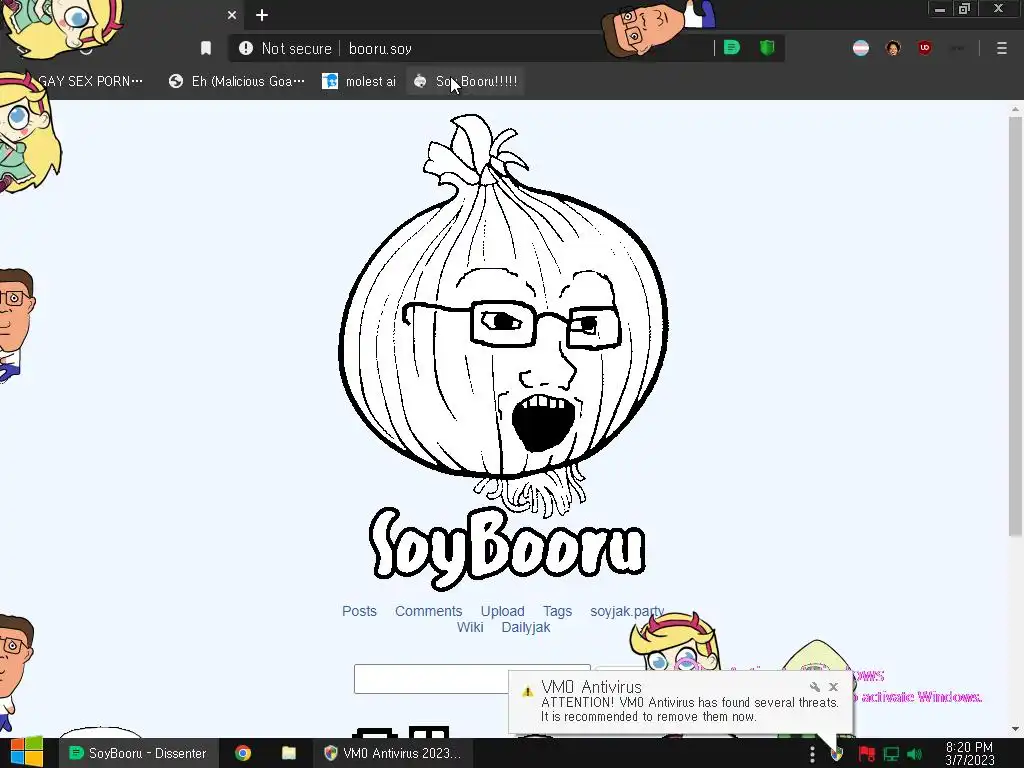Viewport: 1024px width, 768px height.
Task: Click the shield icon in the system tray
Action: coord(837,754)
